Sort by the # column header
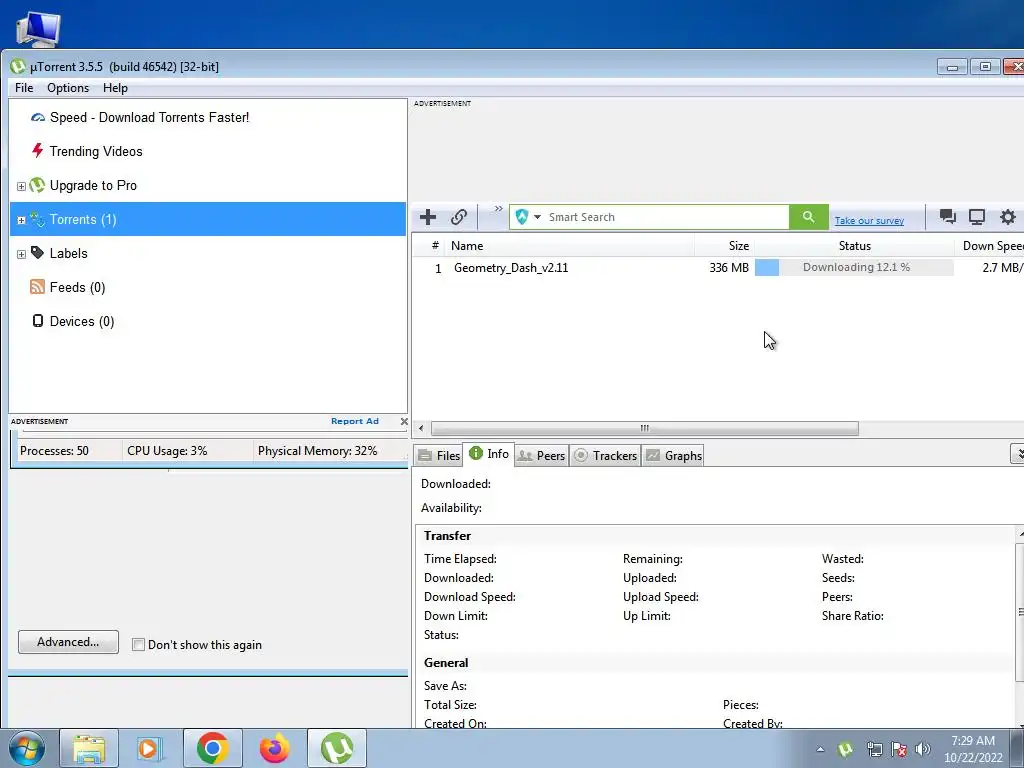The image size is (1024, 768). tap(435, 246)
